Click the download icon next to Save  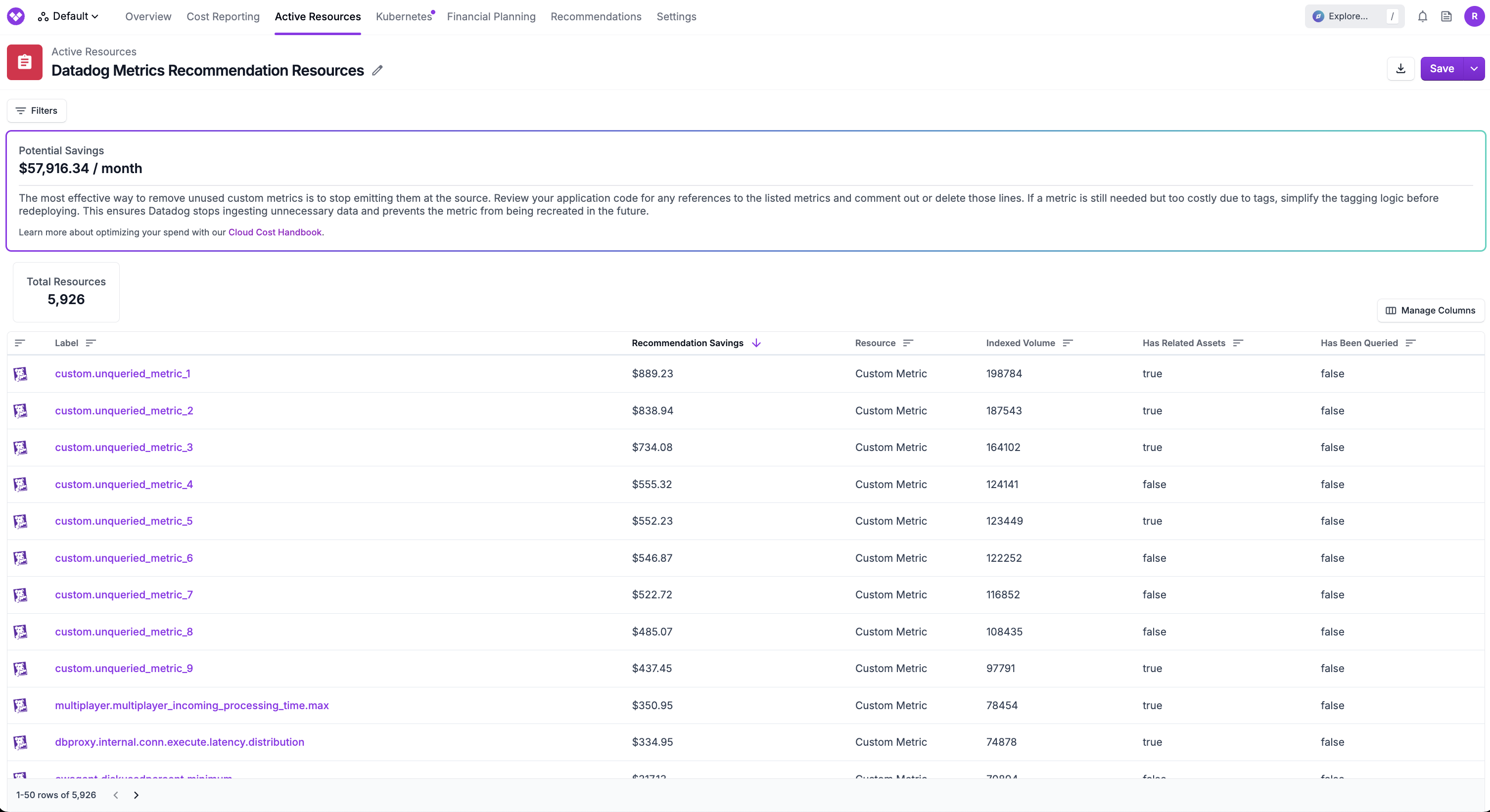click(x=1400, y=69)
